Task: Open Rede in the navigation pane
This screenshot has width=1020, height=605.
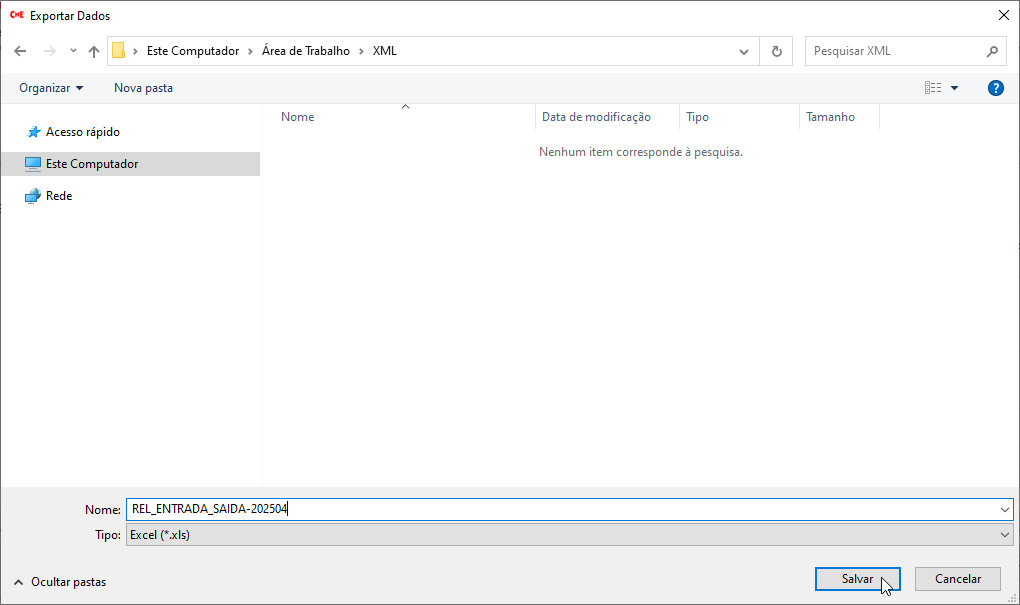Action: click(x=59, y=196)
